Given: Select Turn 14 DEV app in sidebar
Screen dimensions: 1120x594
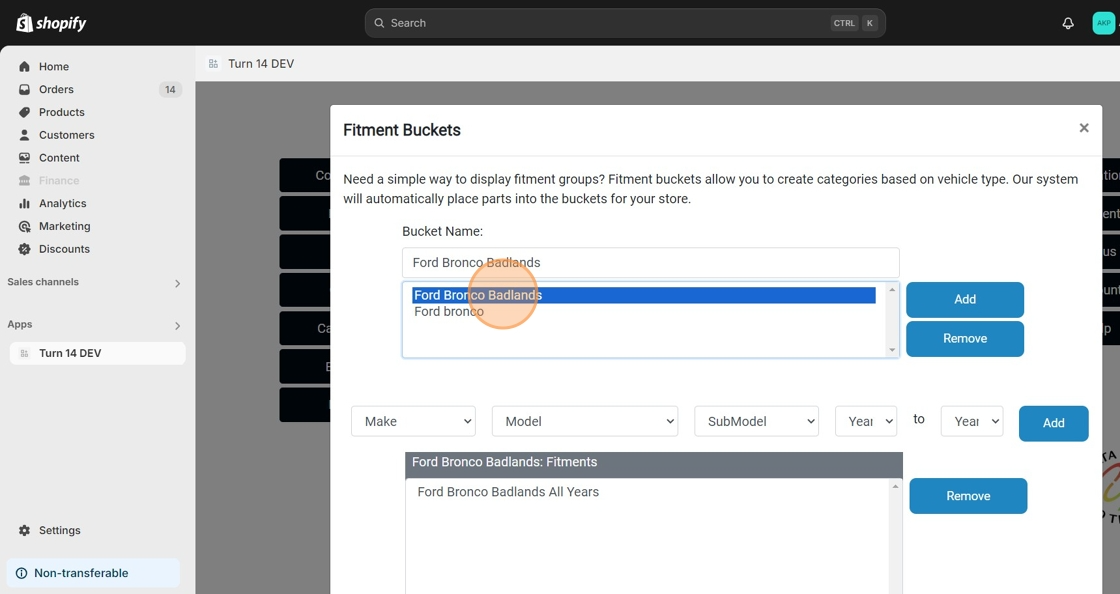Looking at the screenshot, I should point(97,353).
